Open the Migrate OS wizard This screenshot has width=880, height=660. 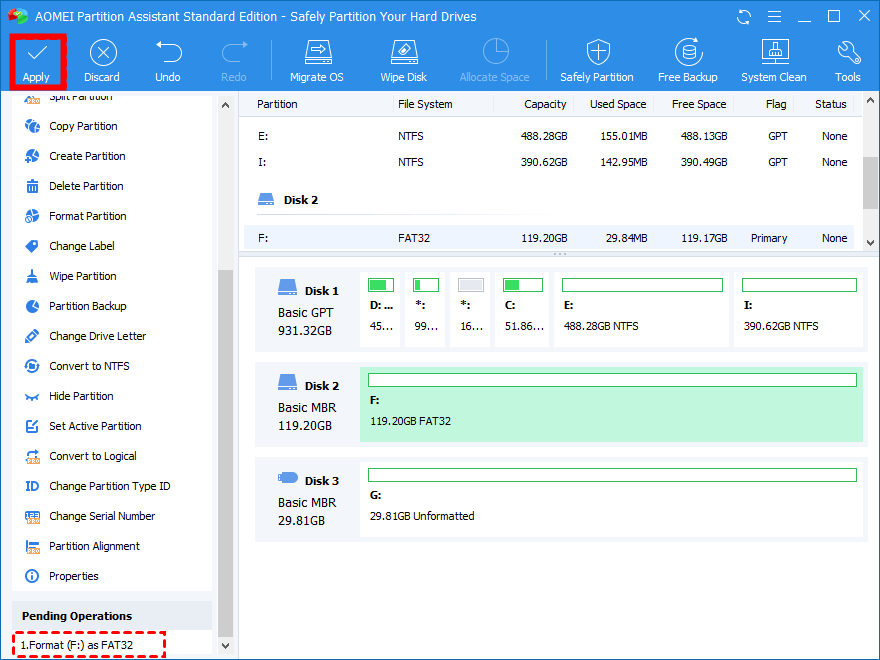click(317, 61)
